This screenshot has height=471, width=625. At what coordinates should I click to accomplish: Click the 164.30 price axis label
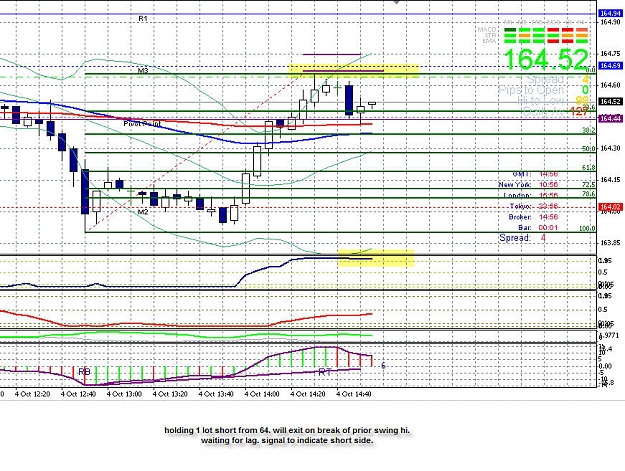pos(610,148)
